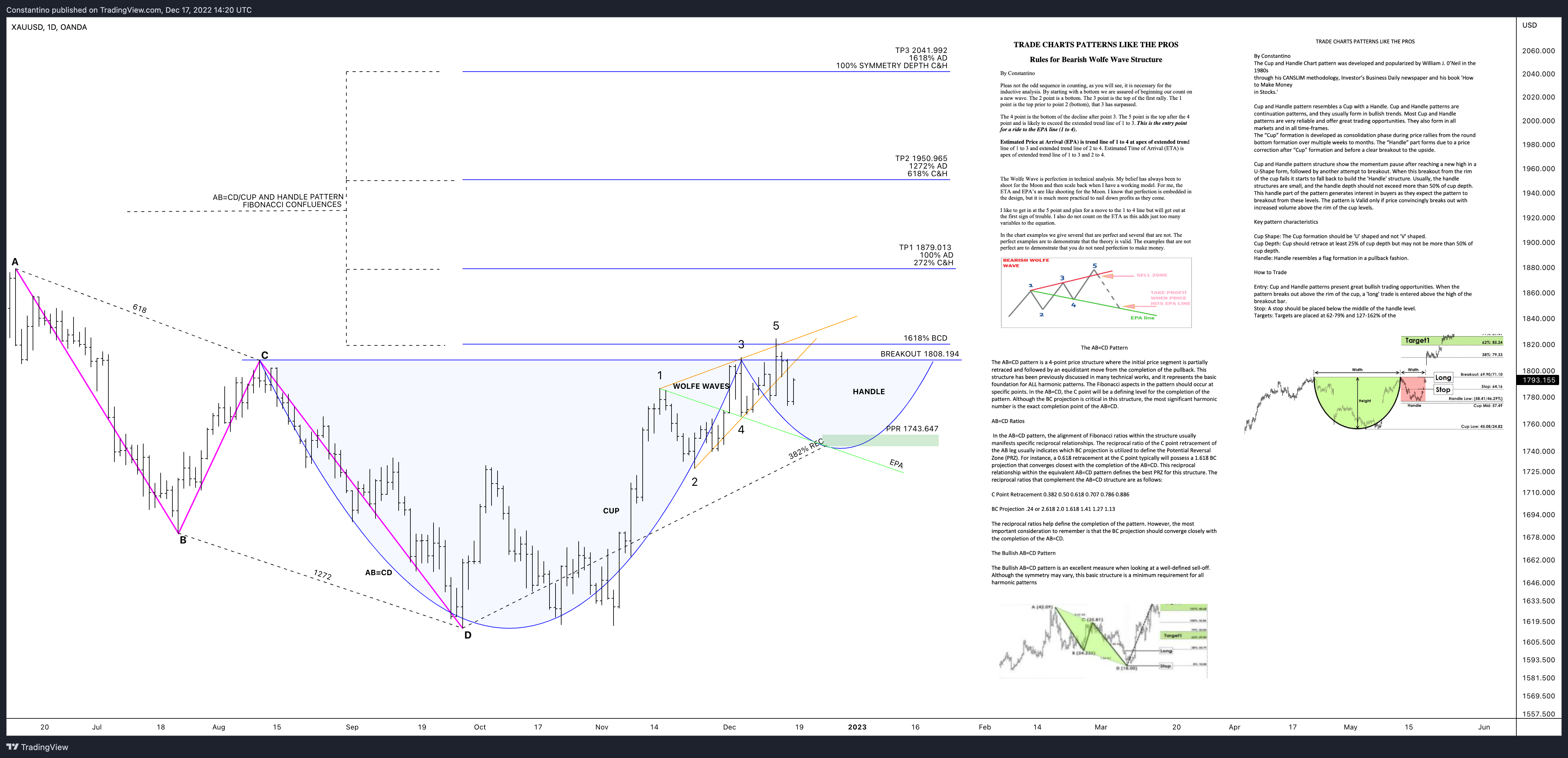1568x758 pixels.
Task: Click the USD currency label above price axis
Action: pos(1530,25)
